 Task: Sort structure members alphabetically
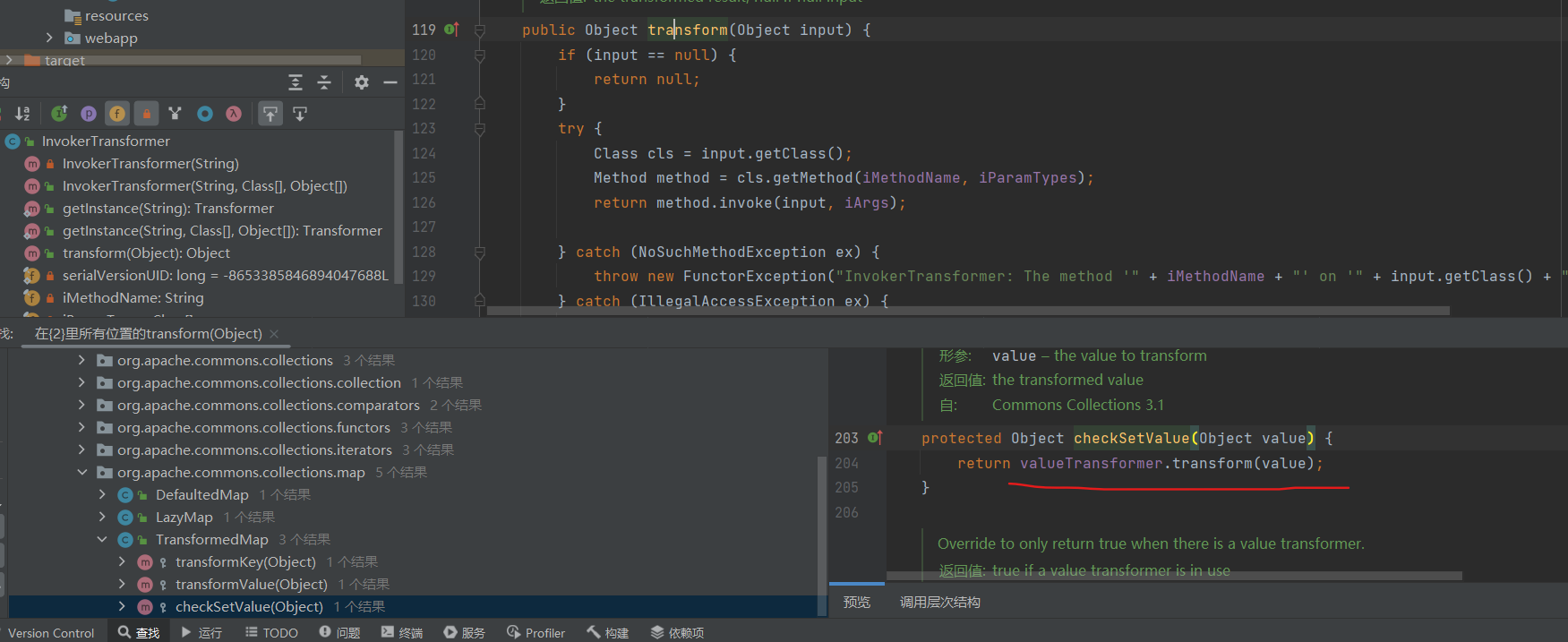click(x=22, y=114)
